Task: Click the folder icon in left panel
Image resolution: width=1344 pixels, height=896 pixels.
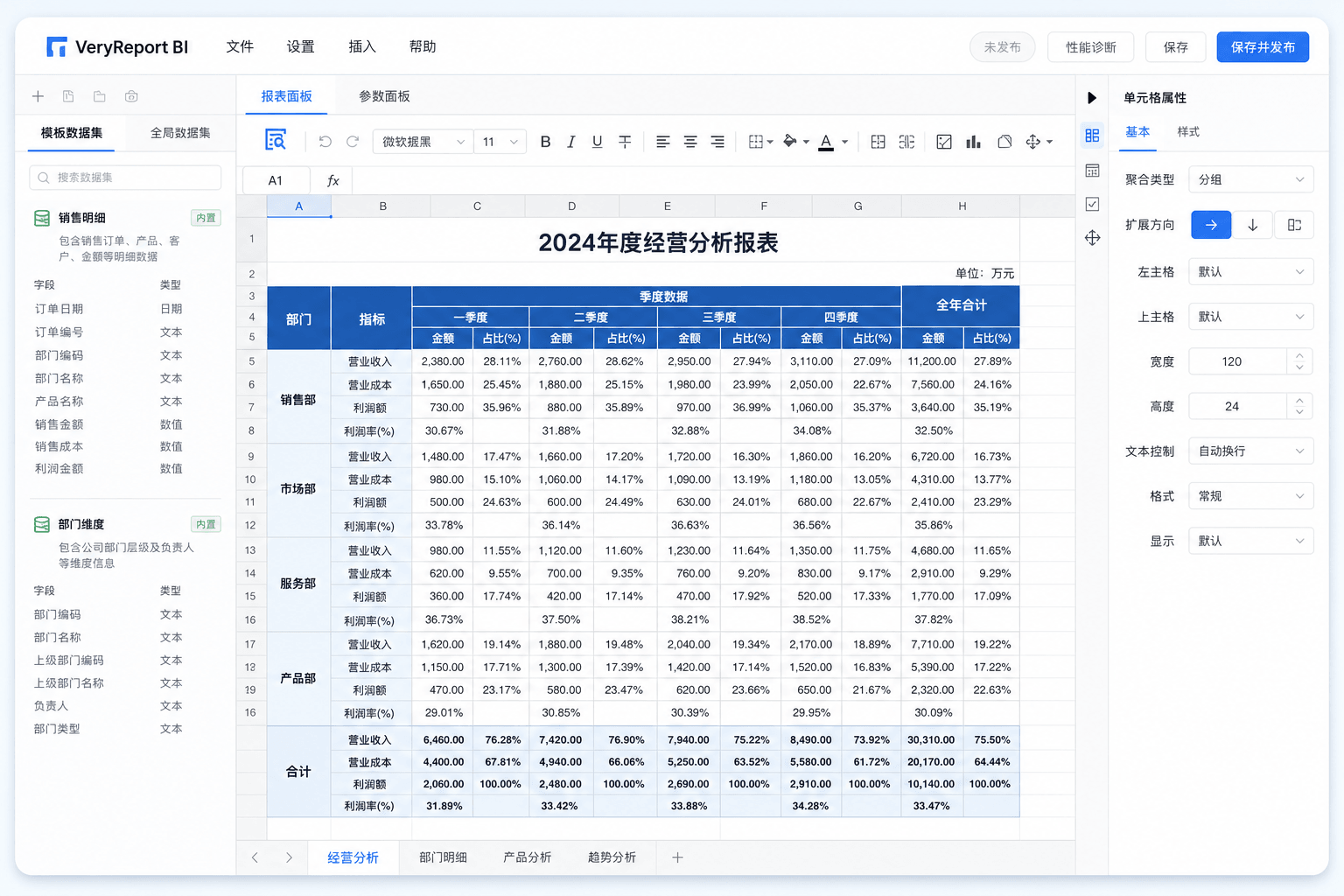Action: (x=100, y=96)
